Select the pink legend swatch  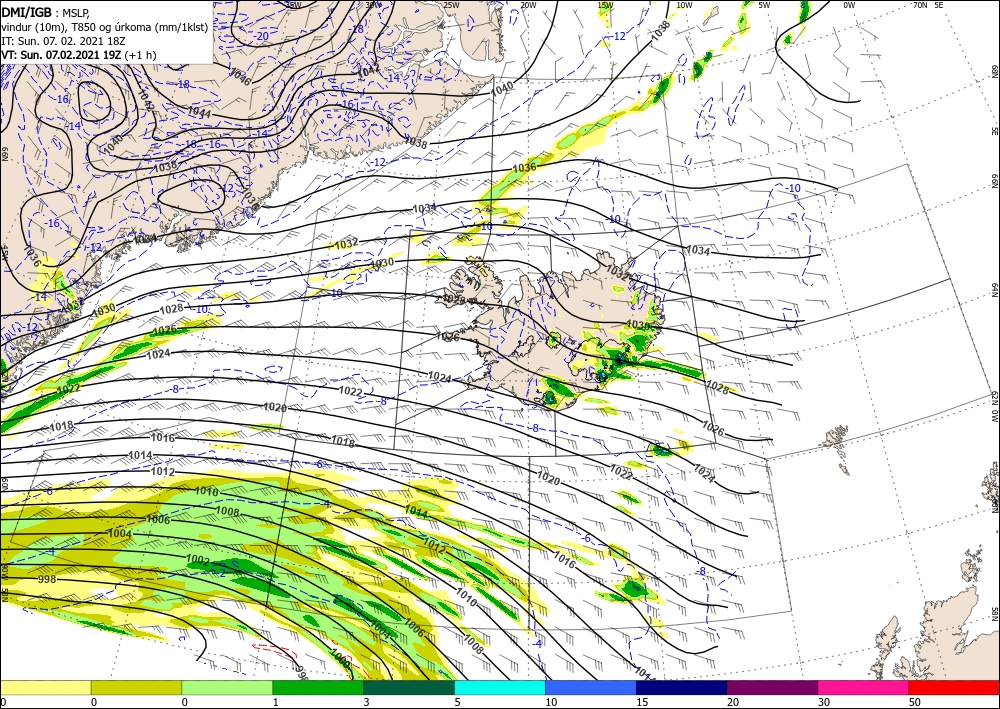tap(864, 687)
